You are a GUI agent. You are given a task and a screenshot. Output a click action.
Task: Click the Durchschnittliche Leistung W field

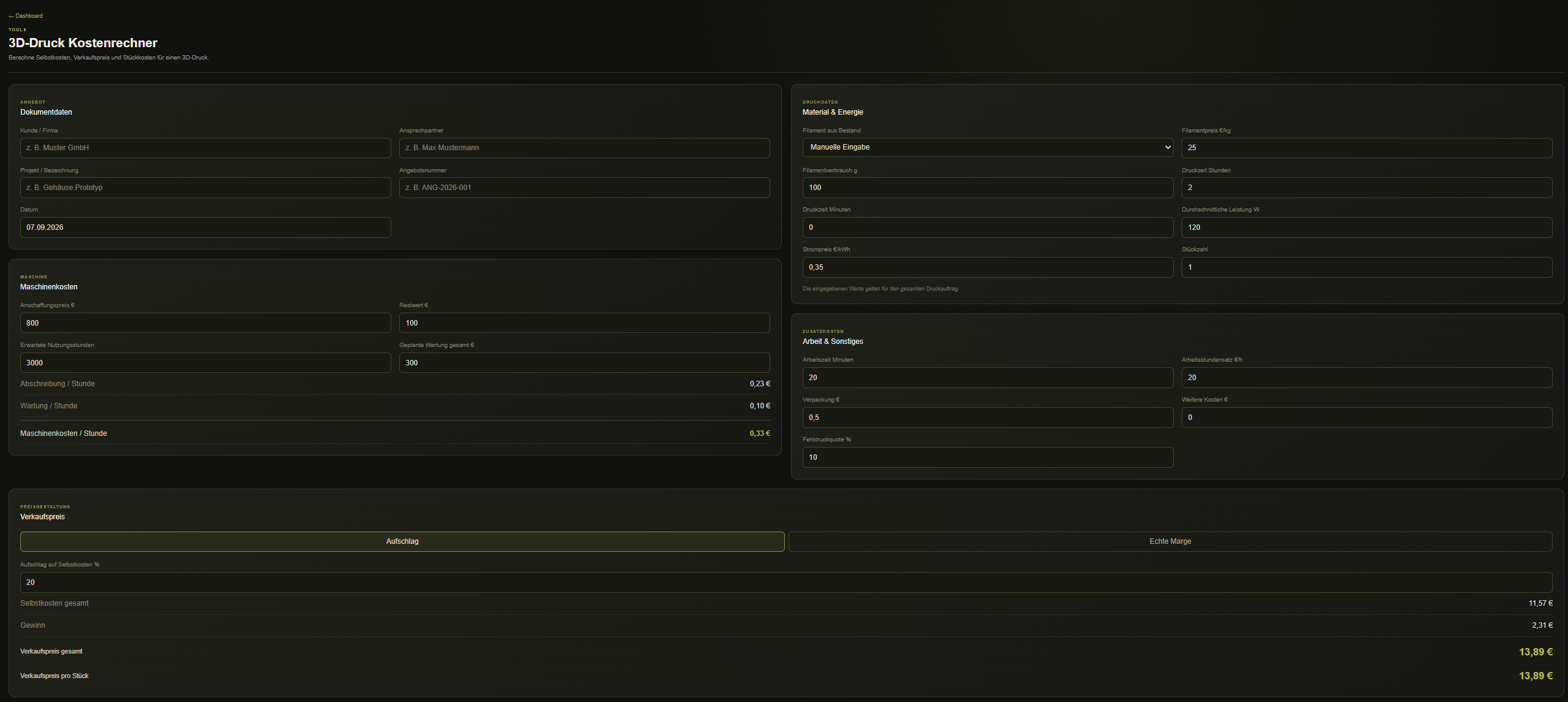(1367, 227)
